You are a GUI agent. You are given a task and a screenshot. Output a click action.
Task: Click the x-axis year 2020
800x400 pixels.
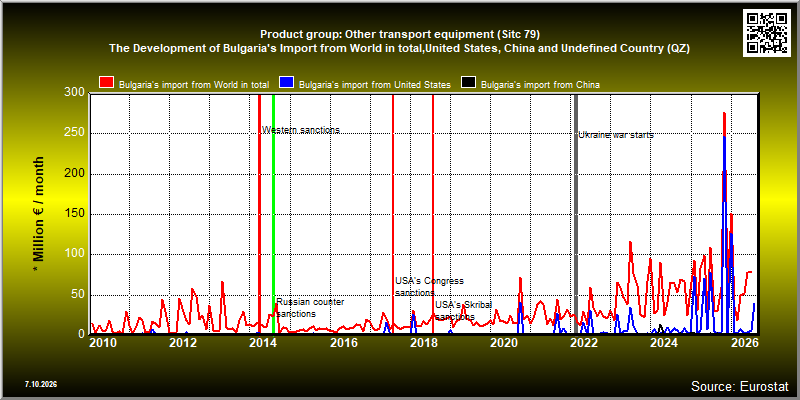pyautogui.click(x=504, y=343)
